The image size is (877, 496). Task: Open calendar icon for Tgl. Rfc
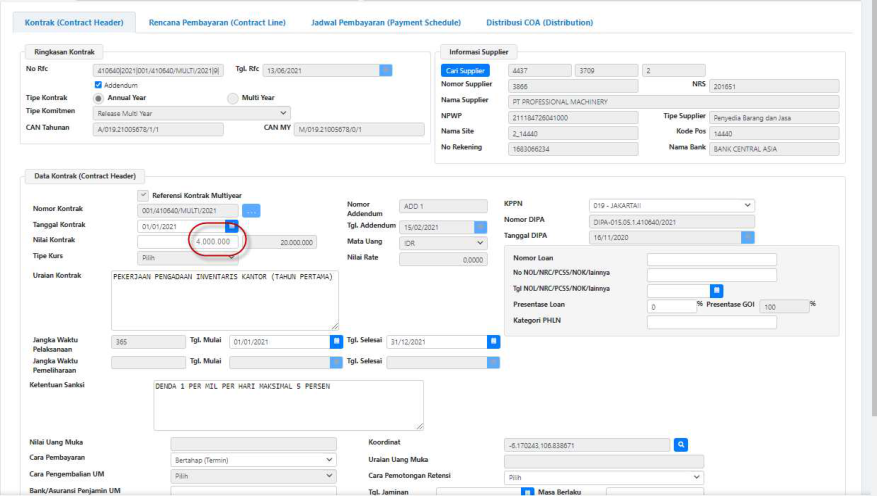click(386, 70)
